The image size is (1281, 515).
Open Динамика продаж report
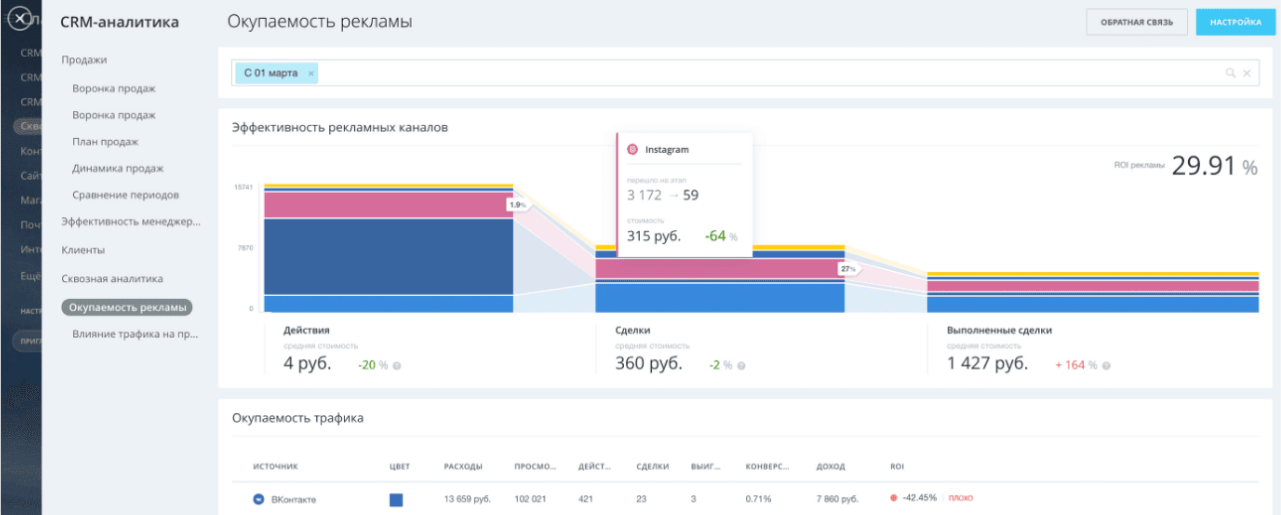(x=117, y=168)
